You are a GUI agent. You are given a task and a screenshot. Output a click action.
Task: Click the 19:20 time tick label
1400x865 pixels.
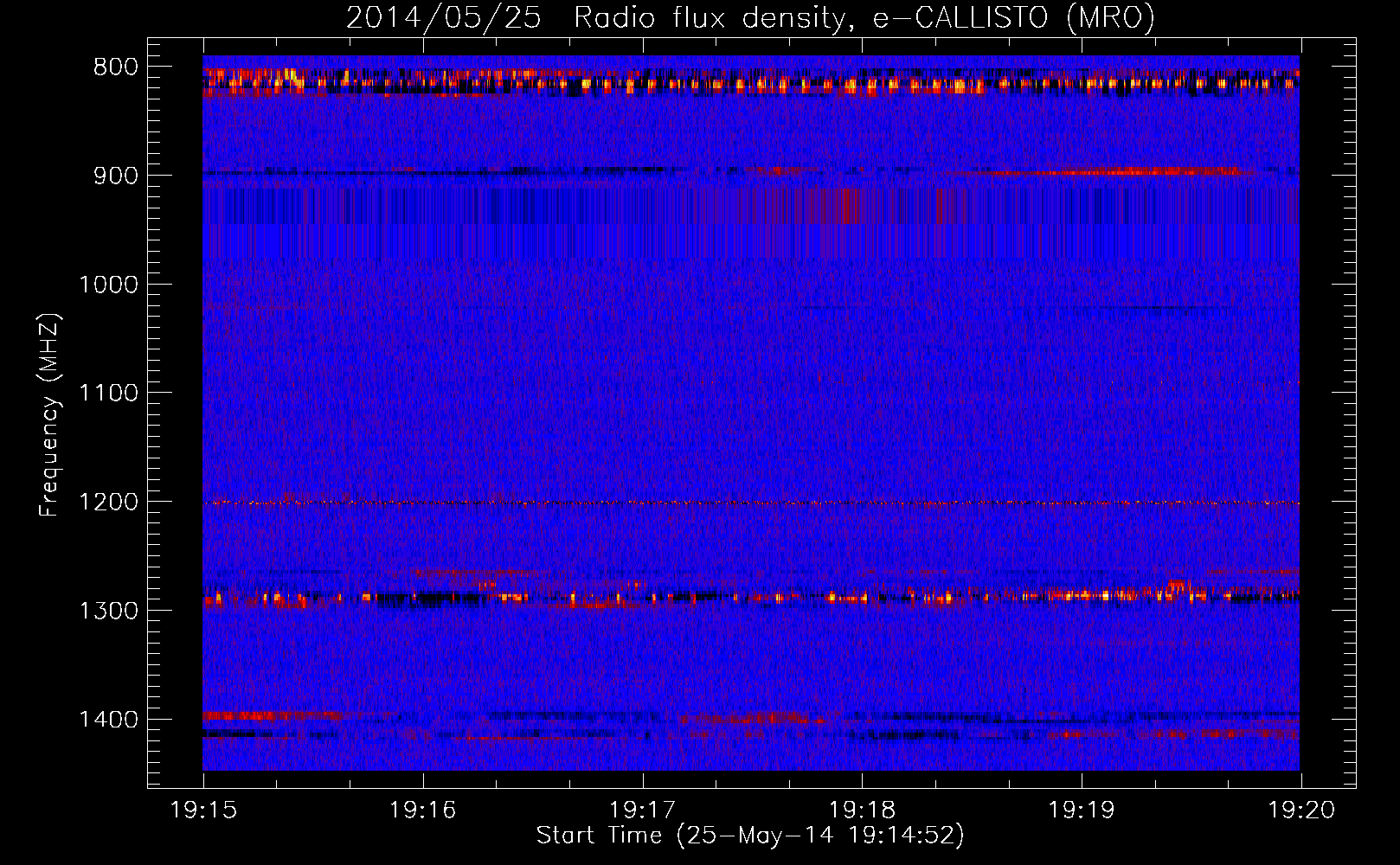pos(1301,810)
